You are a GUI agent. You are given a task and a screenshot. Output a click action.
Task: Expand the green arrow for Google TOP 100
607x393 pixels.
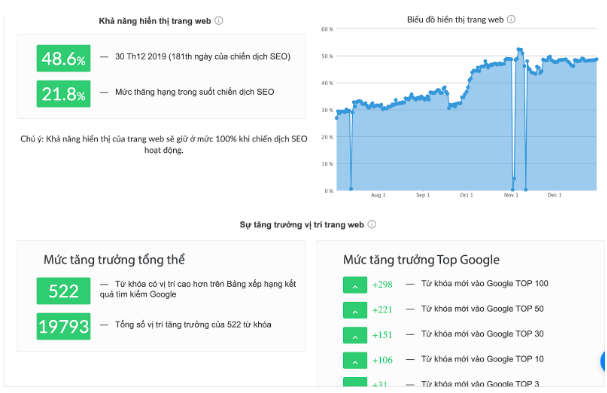click(355, 285)
